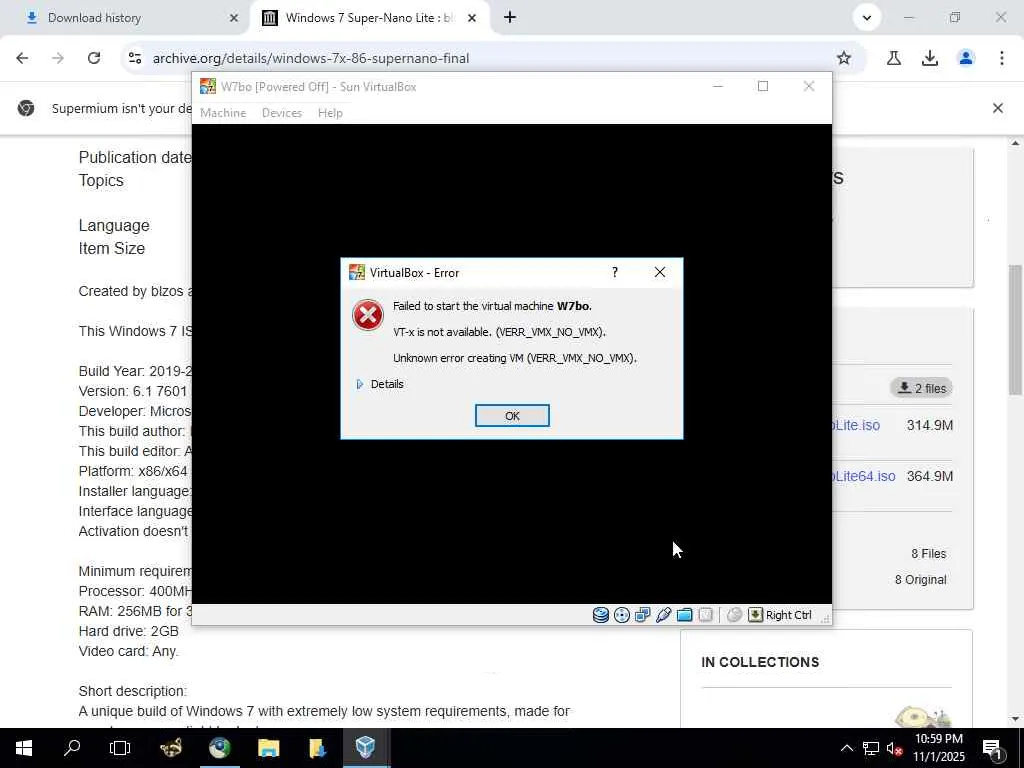The width and height of the screenshot is (1024, 768).
Task: Click the site information icon in address bar
Action: (x=135, y=58)
